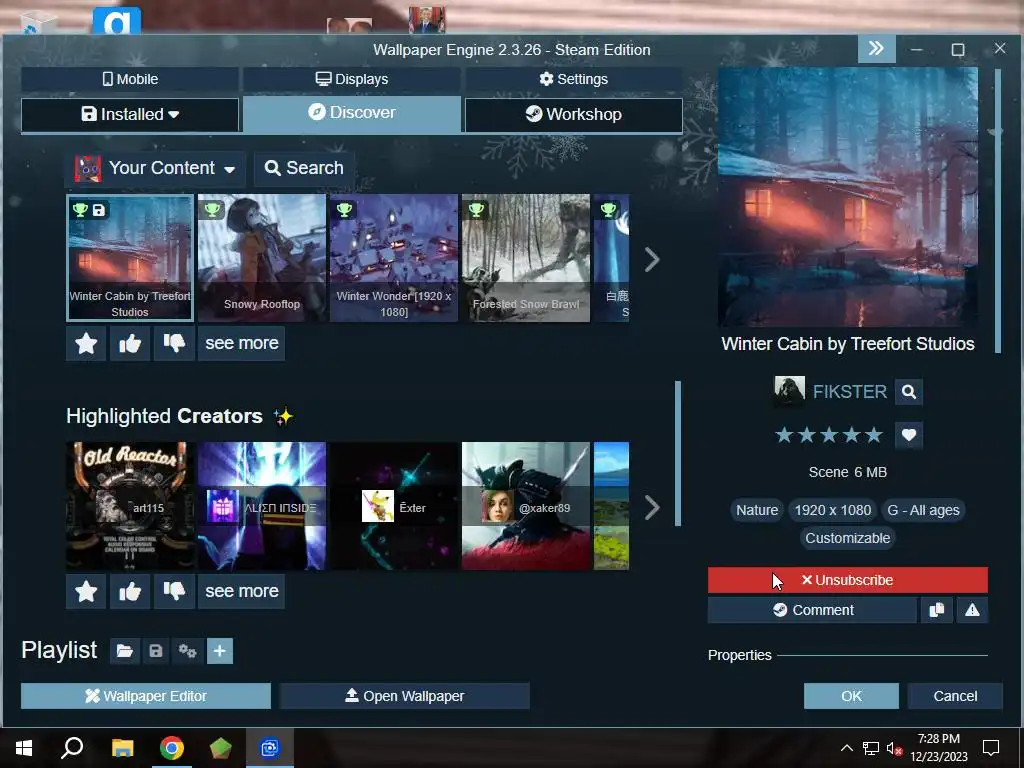Viewport: 1024px width, 768px height.
Task: Add wallpaper to playlist with plus icon
Action: (x=220, y=651)
